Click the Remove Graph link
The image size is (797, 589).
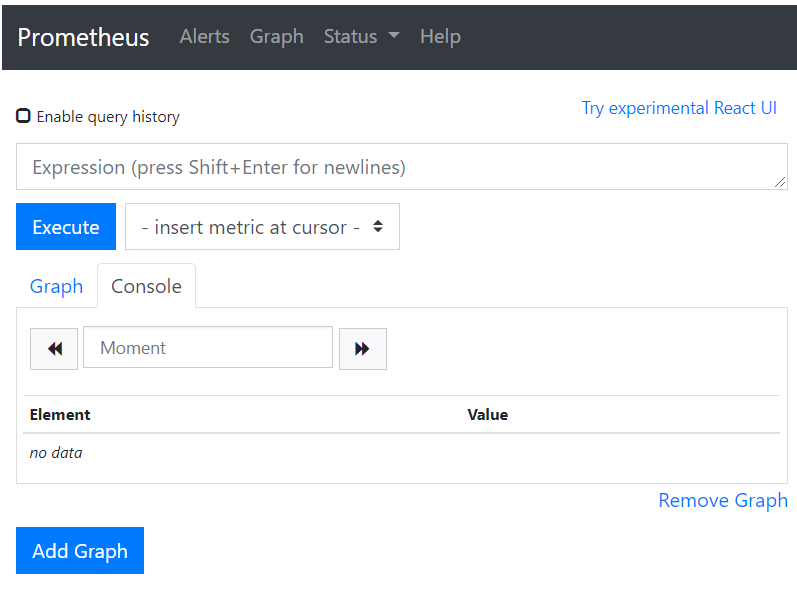coord(723,501)
